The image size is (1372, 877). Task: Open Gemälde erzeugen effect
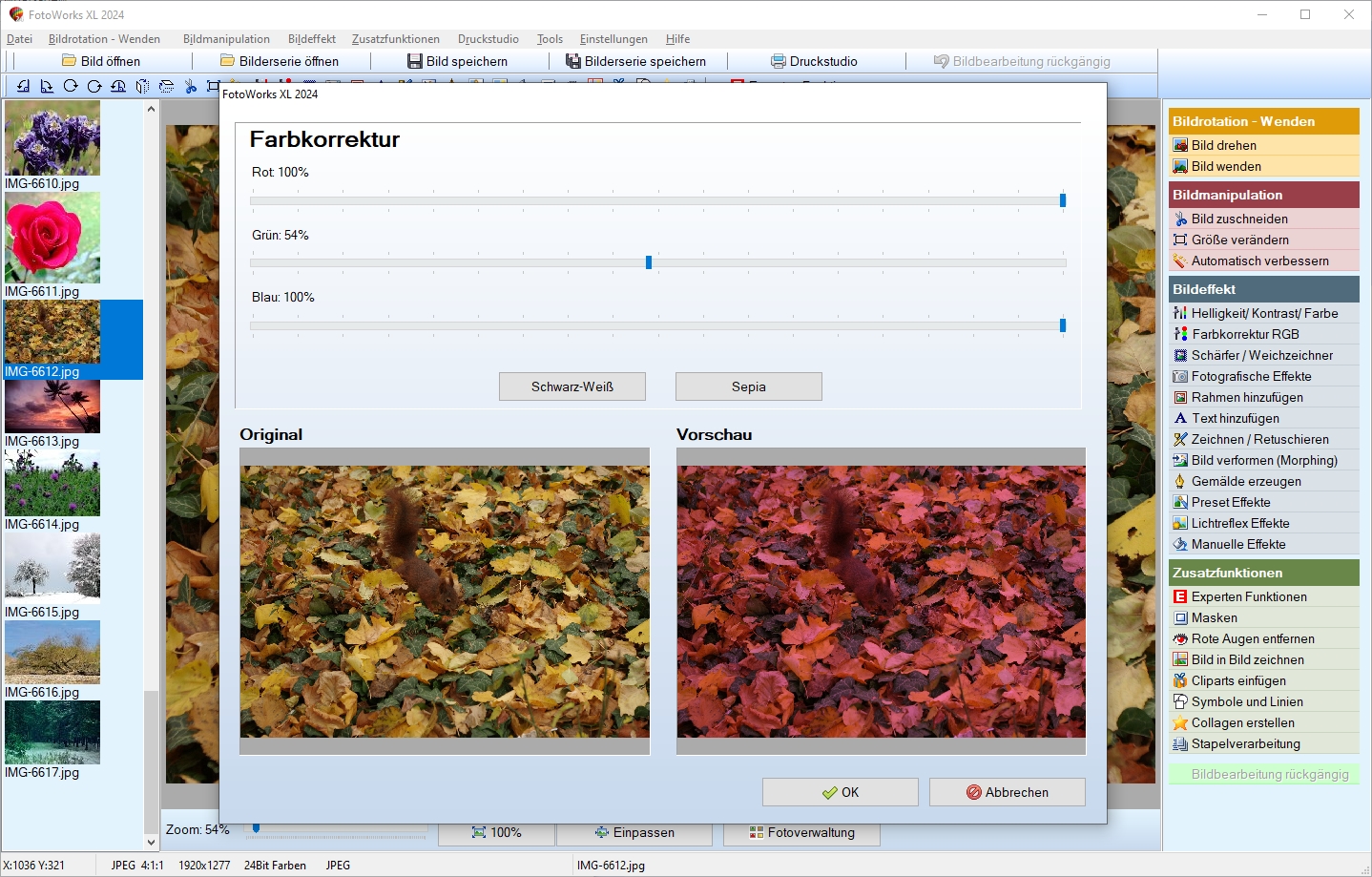coord(1245,481)
